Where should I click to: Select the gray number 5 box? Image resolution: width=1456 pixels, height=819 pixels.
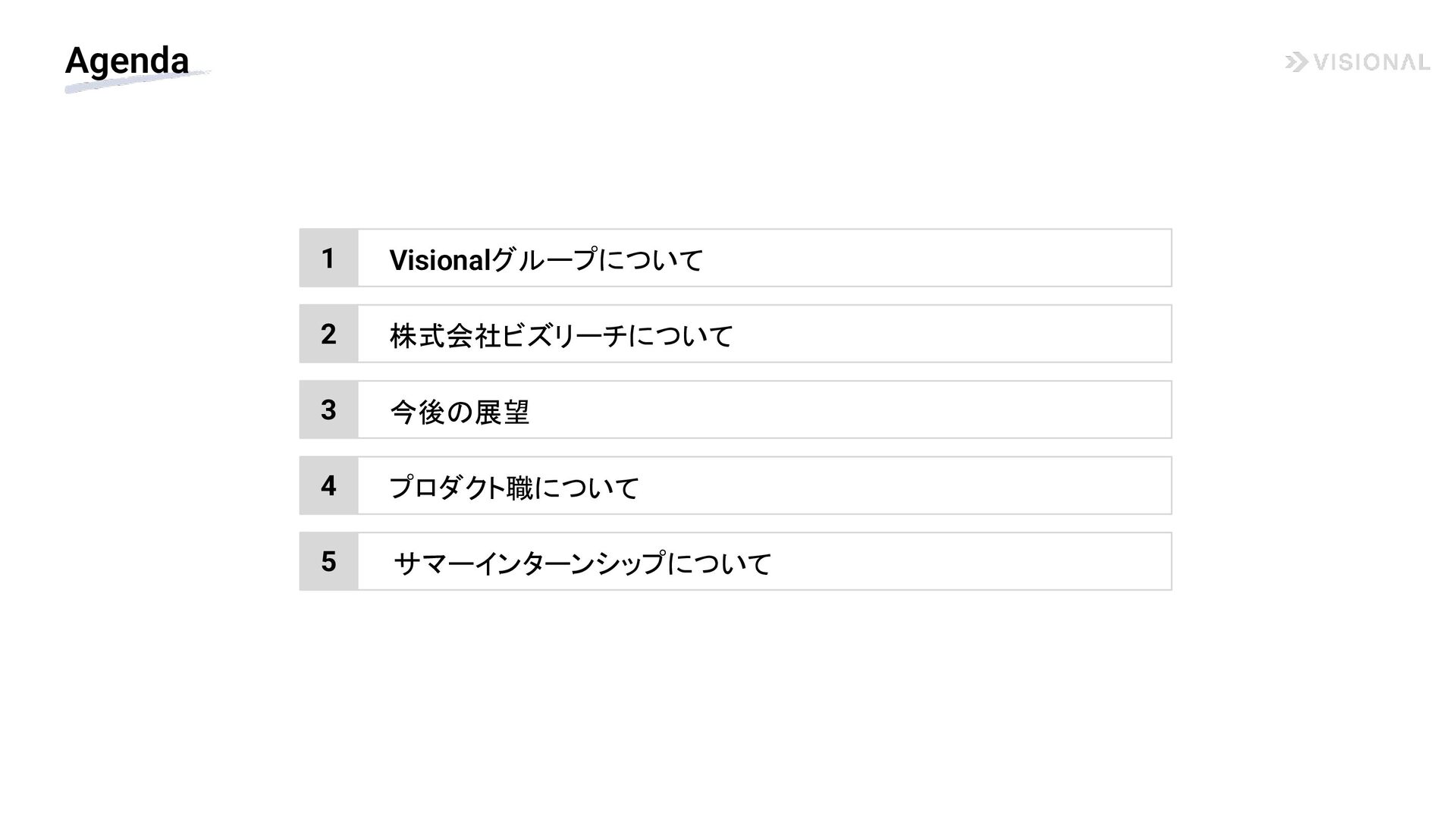(328, 561)
